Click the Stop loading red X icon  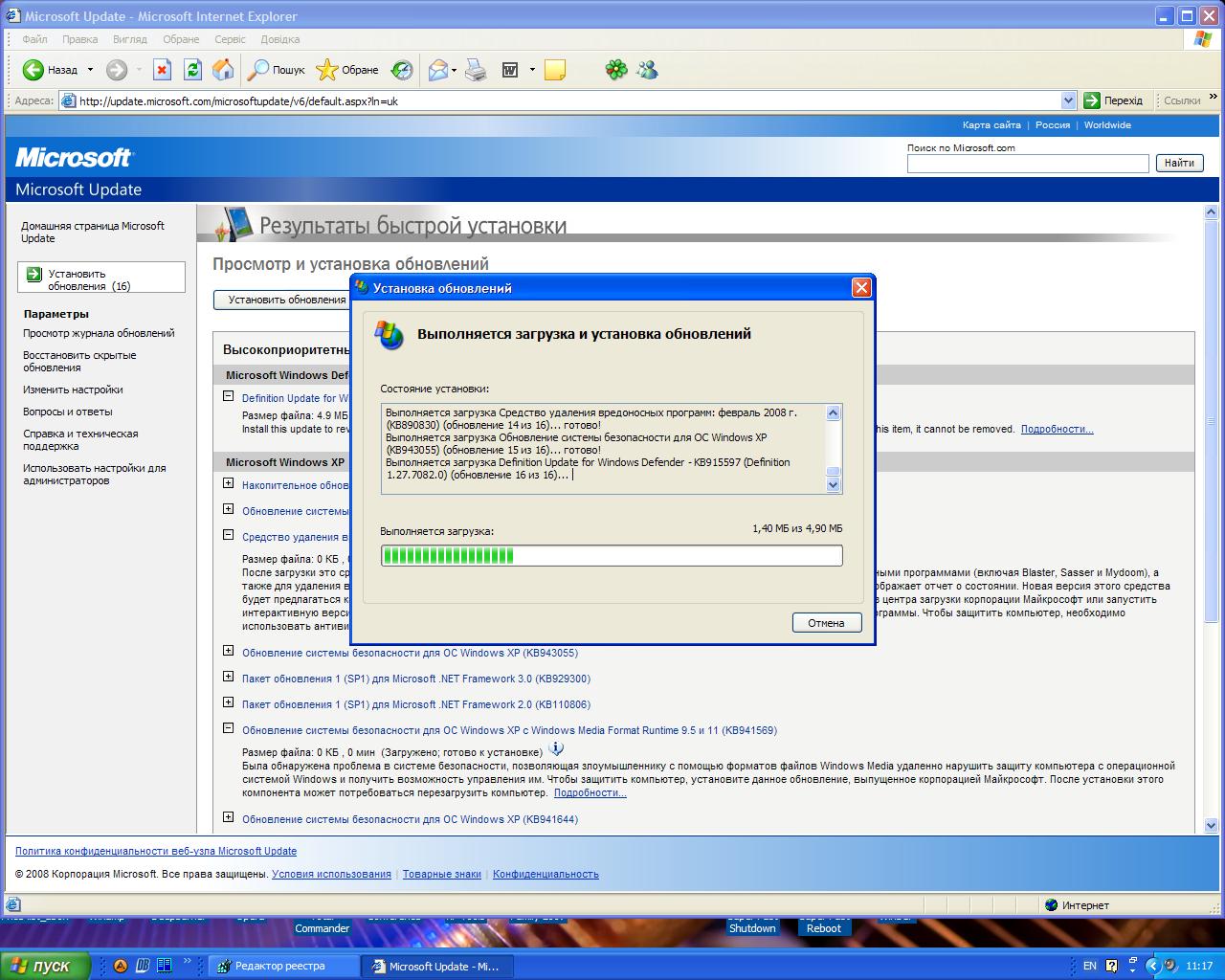point(163,70)
